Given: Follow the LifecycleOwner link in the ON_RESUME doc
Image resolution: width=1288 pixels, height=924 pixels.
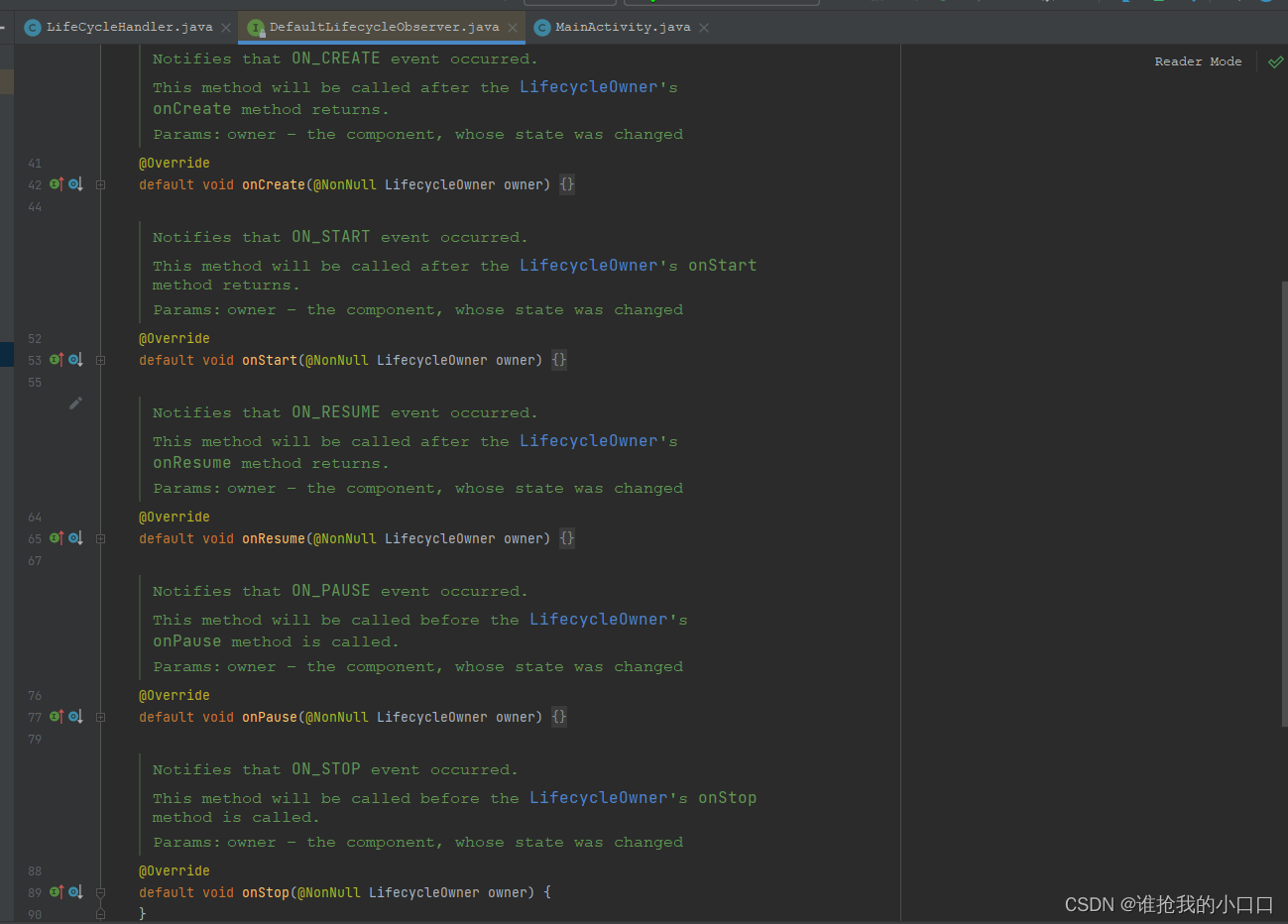Looking at the screenshot, I should [x=589, y=441].
